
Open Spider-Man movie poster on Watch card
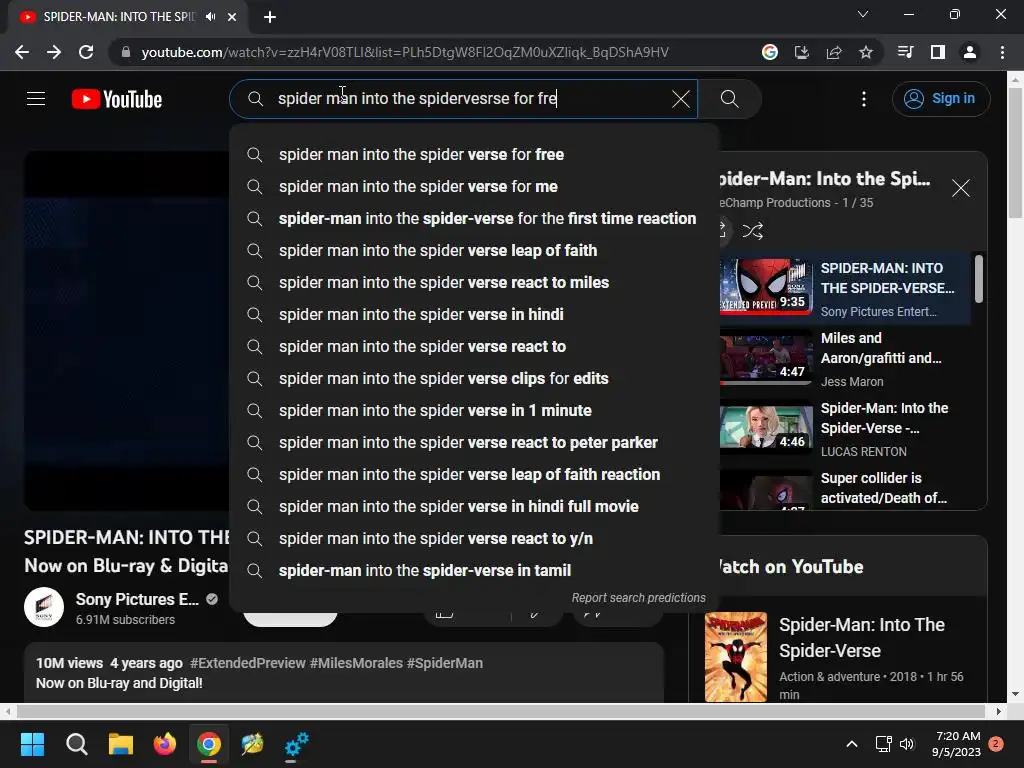[735, 656]
